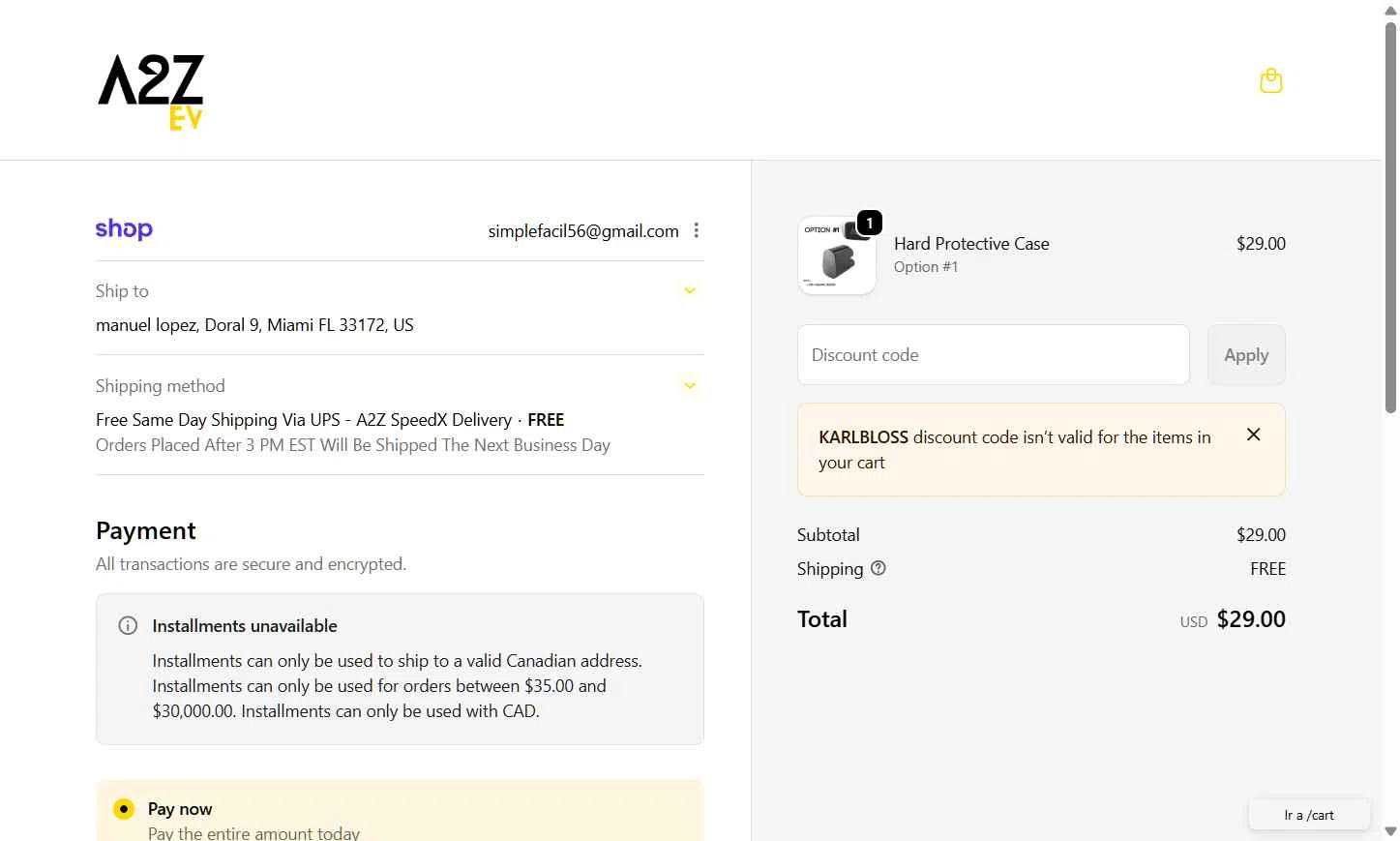Click the Ir a /cart button
The image size is (1400, 841).
[x=1309, y=815]
